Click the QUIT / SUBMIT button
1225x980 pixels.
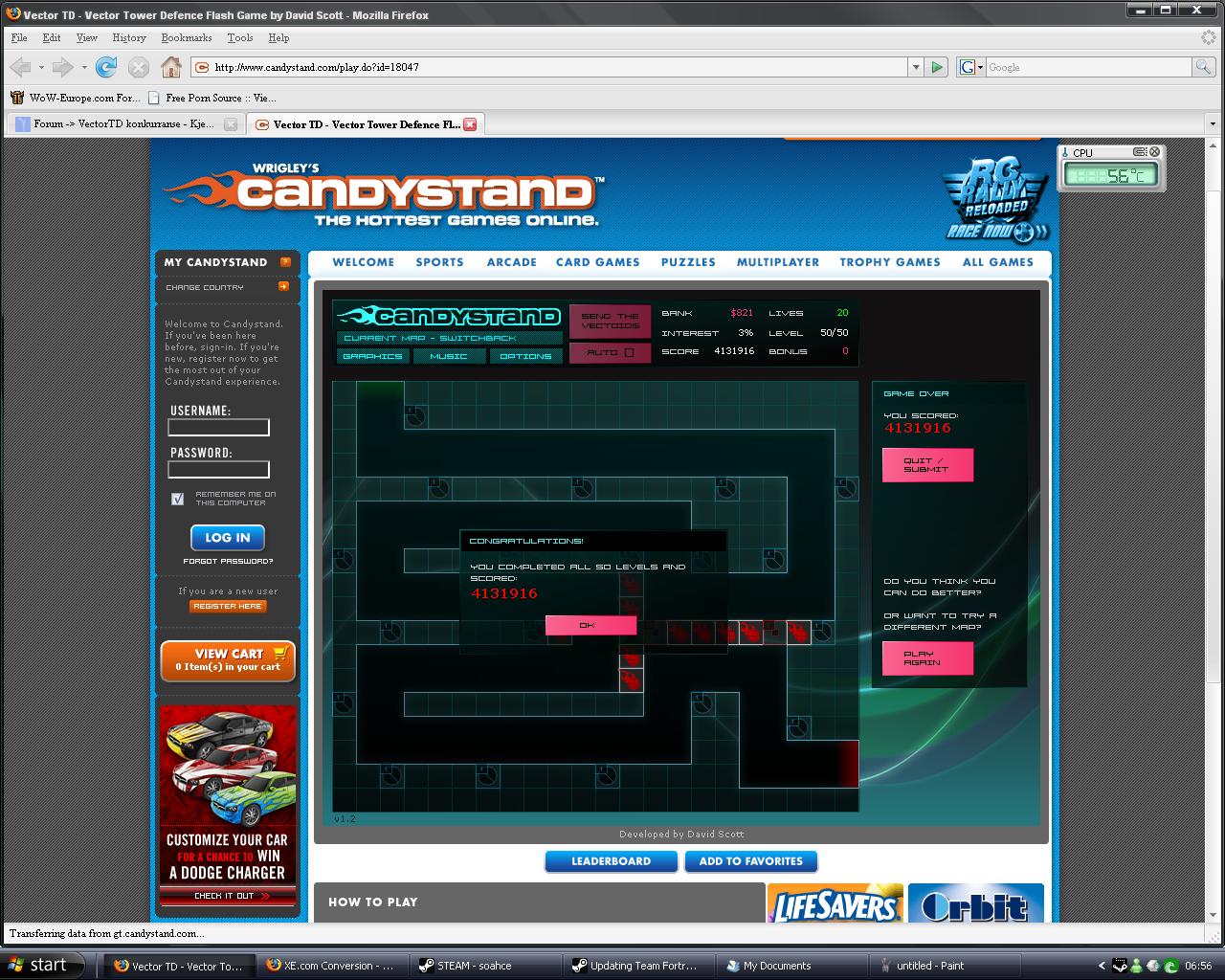(x=927, y=465)
